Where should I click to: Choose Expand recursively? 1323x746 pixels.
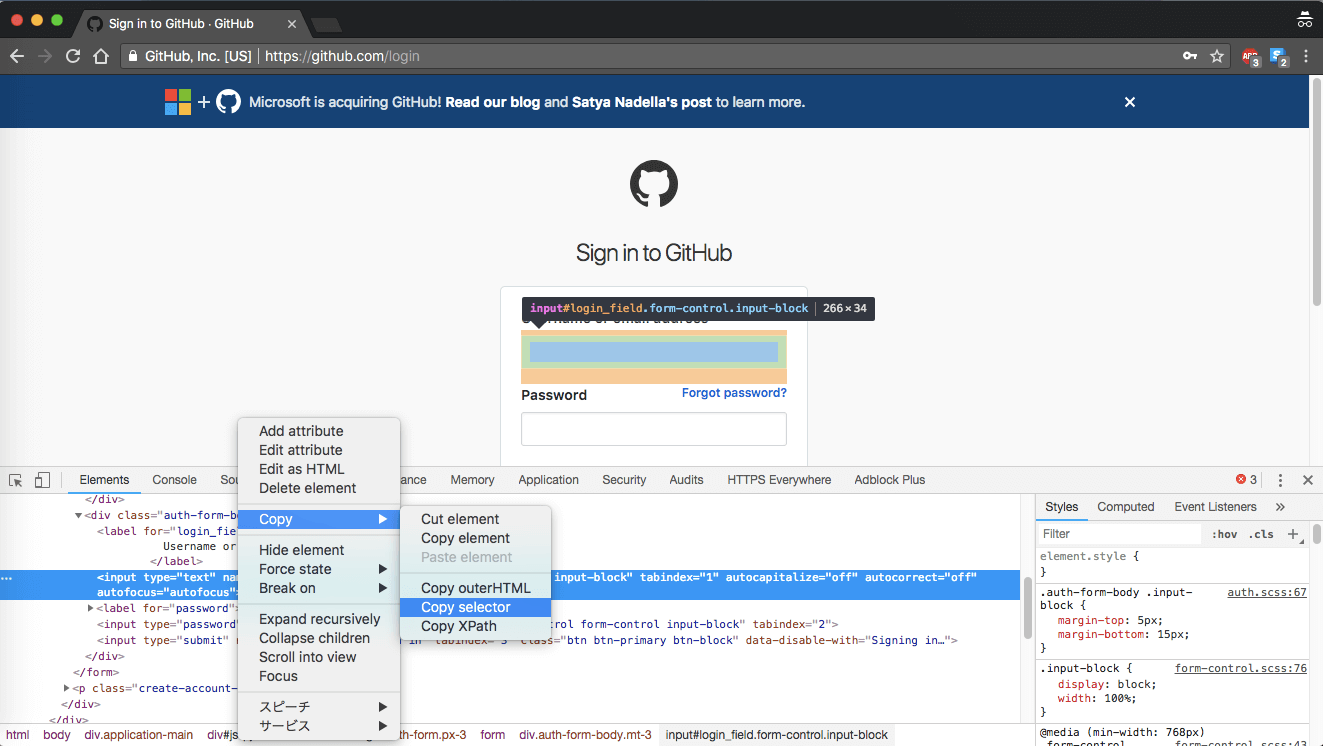(319, 619)
